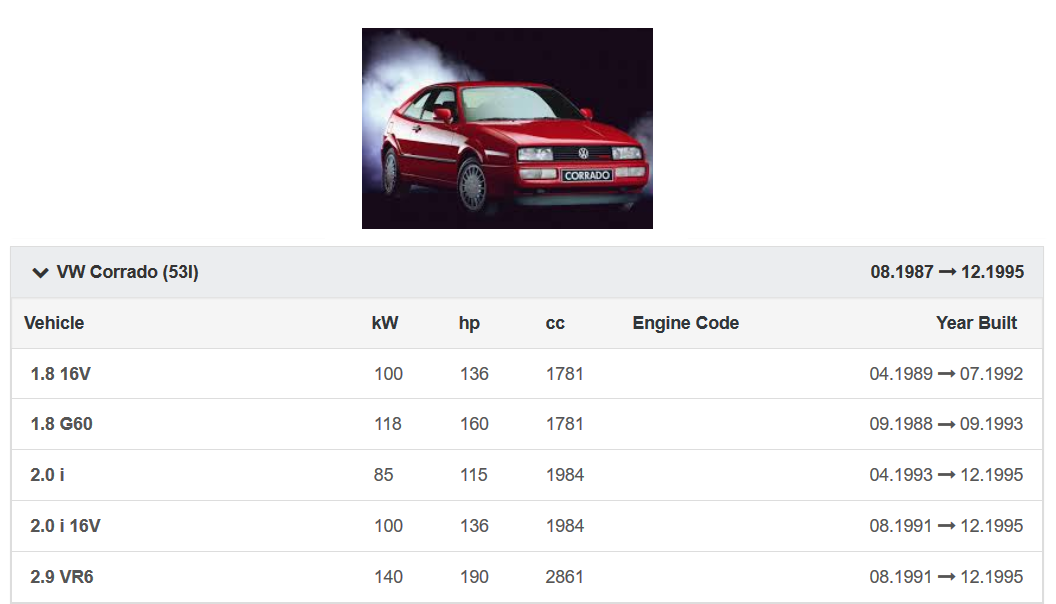This screenshot has width=1056, height=604.
Task: Click the VW Corrado (53I) section title
Action: tap(127, 272)
